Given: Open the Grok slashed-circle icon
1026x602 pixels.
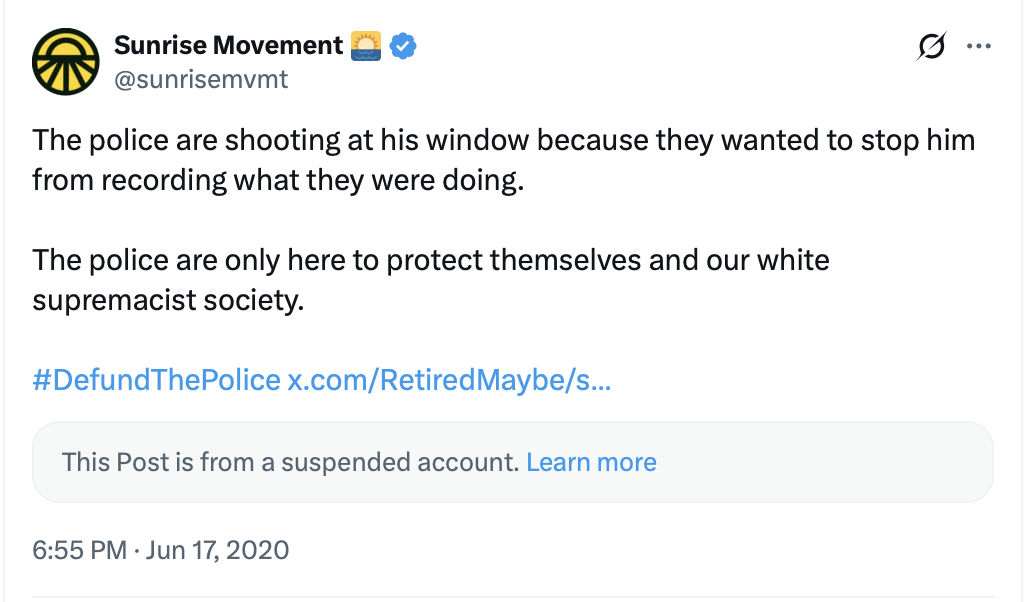Looking at the screenshot, I should pos(931,46).
